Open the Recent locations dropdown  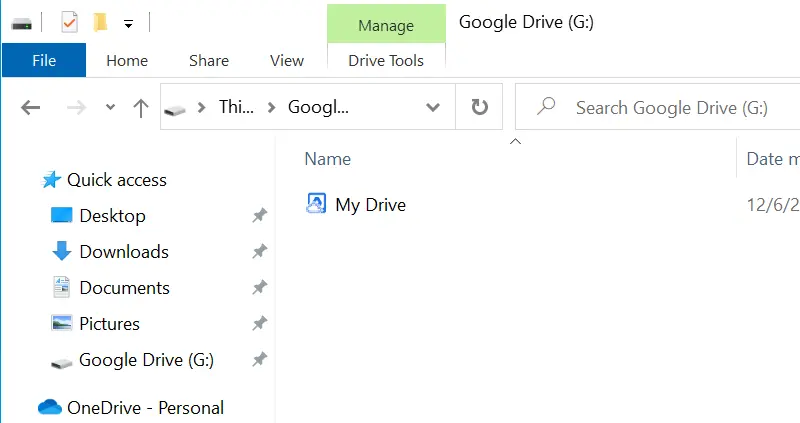coord(110,107)
